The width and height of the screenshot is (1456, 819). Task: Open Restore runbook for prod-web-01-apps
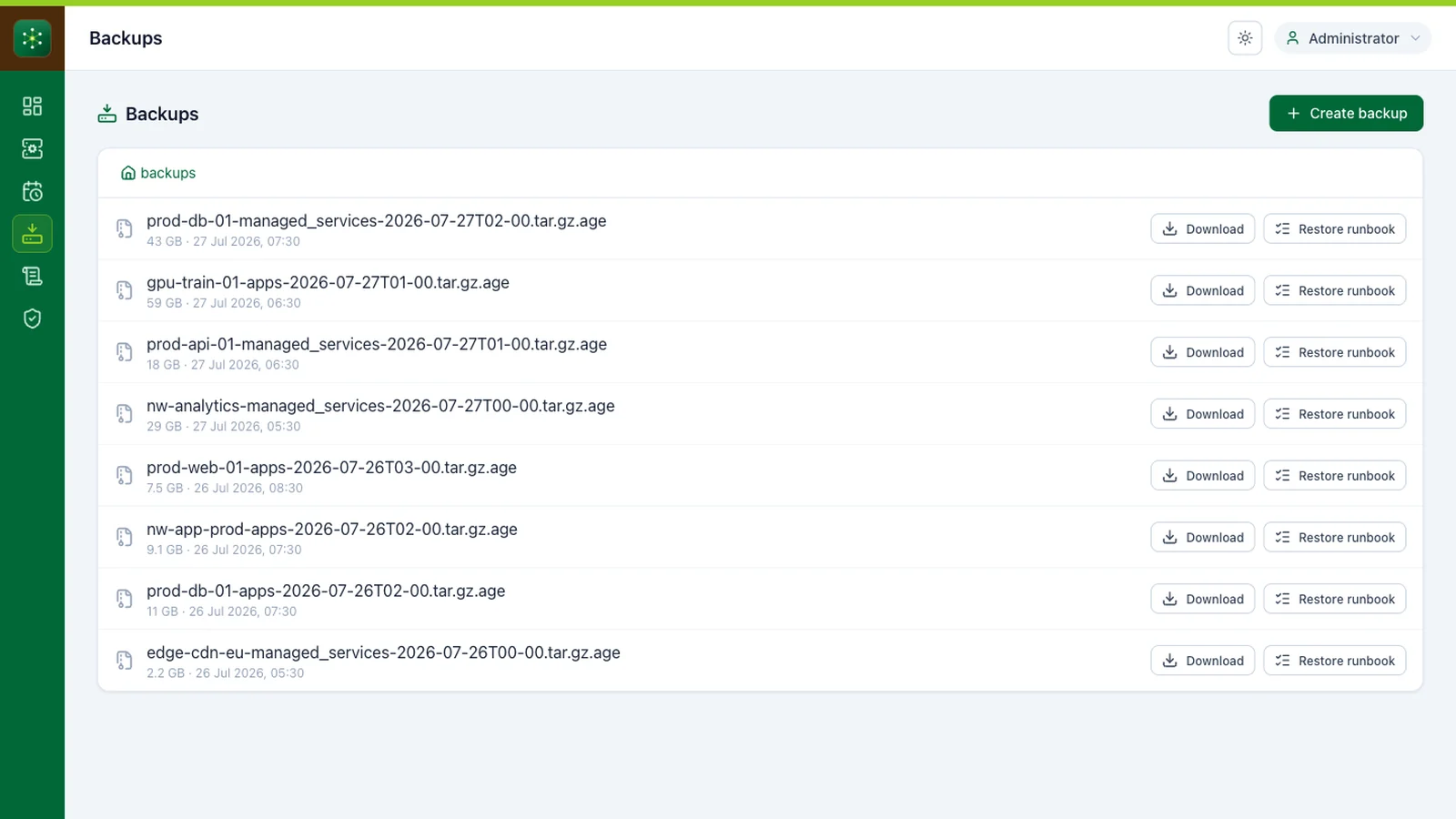(1335, 476)
